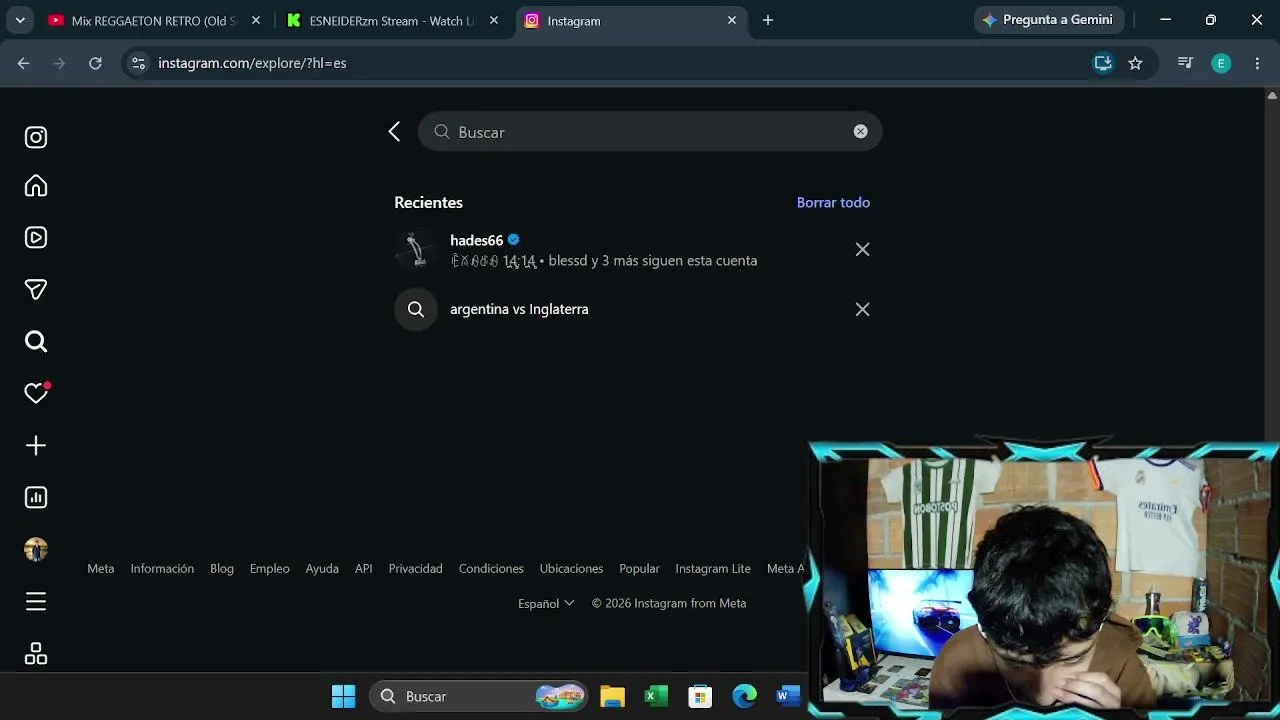Open Word from the taskbar
Image resolution: width=1280 pixels, height=720 pixels.
pyautogui.click(x=788, y=697)
